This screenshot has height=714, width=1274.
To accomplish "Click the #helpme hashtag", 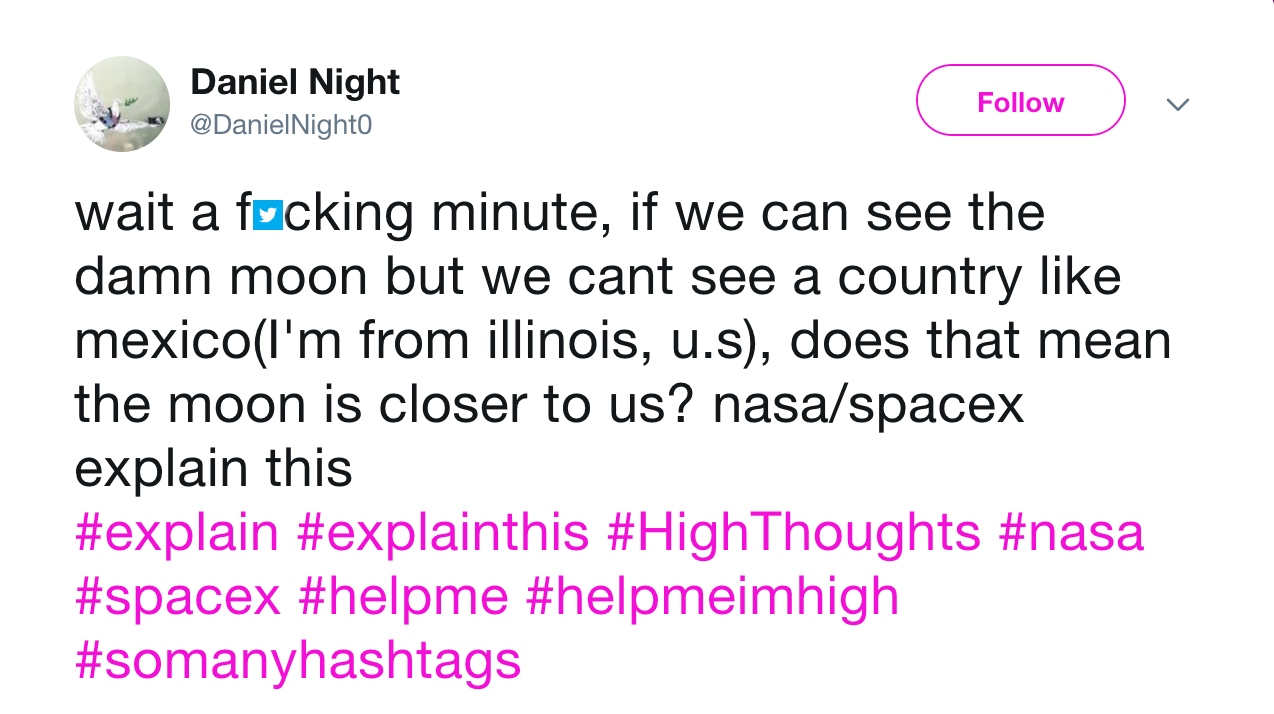I will (402, 595).
